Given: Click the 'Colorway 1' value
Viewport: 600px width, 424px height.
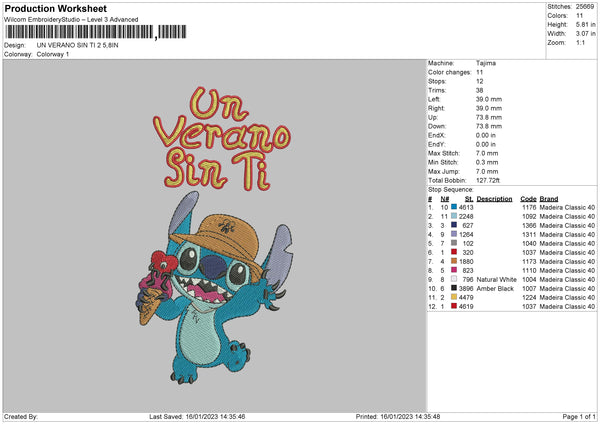Looking at the screenshot, I should pos(53,54).
